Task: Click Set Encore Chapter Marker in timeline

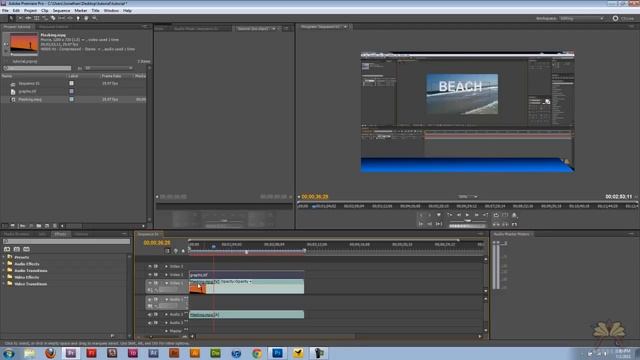Action: (x=176, y=251)
